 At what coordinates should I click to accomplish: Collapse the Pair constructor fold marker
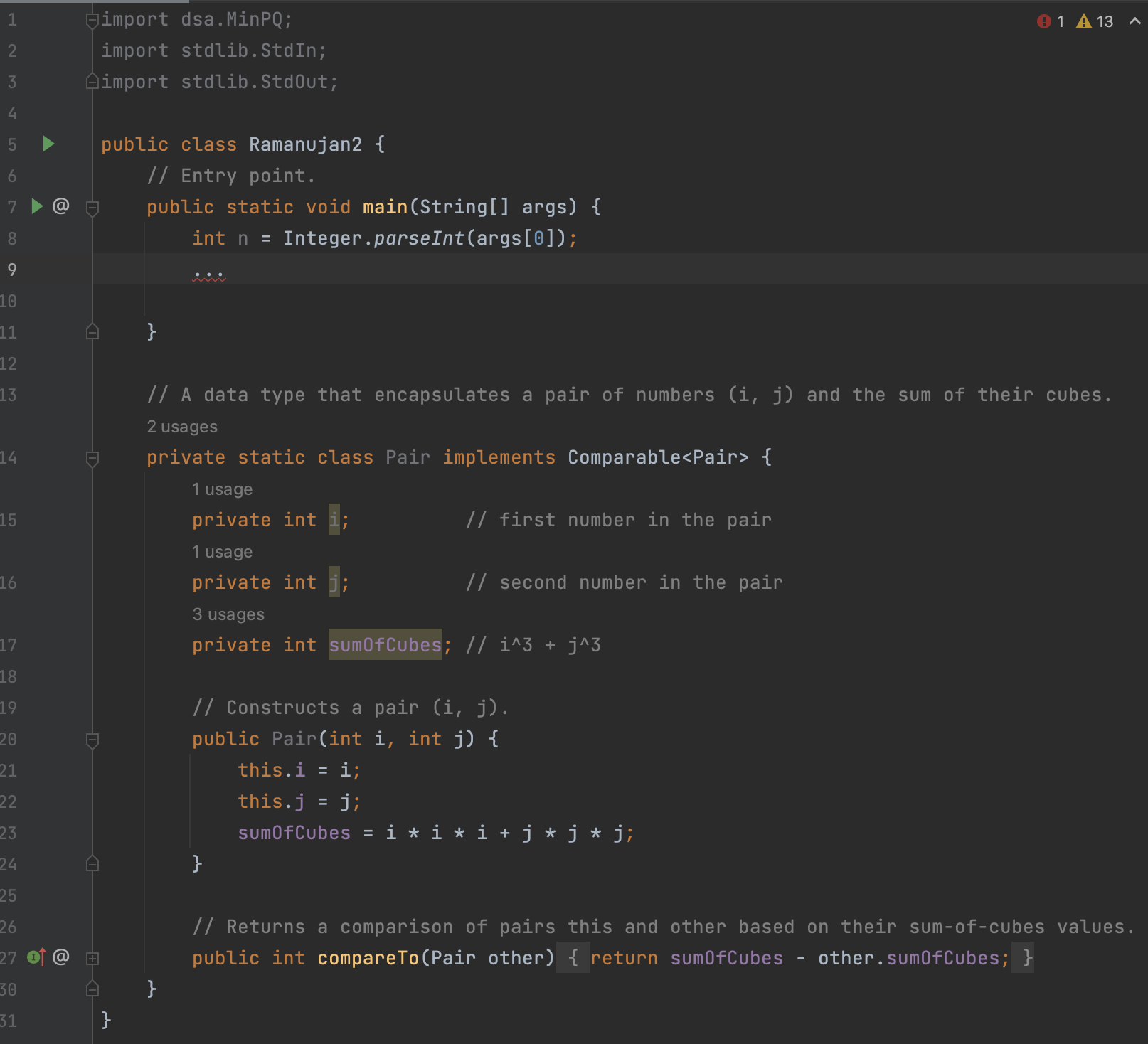[x=92, y=740]
